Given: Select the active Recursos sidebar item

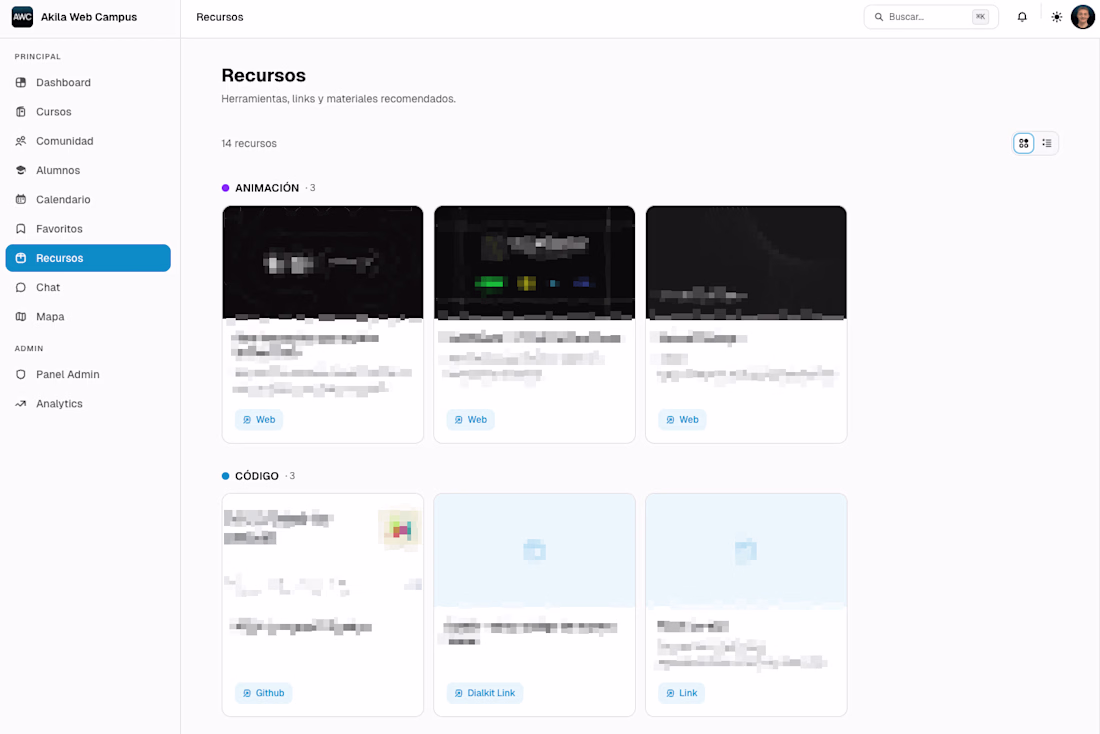Looking at the screenshot, I should tap(88, 258).
